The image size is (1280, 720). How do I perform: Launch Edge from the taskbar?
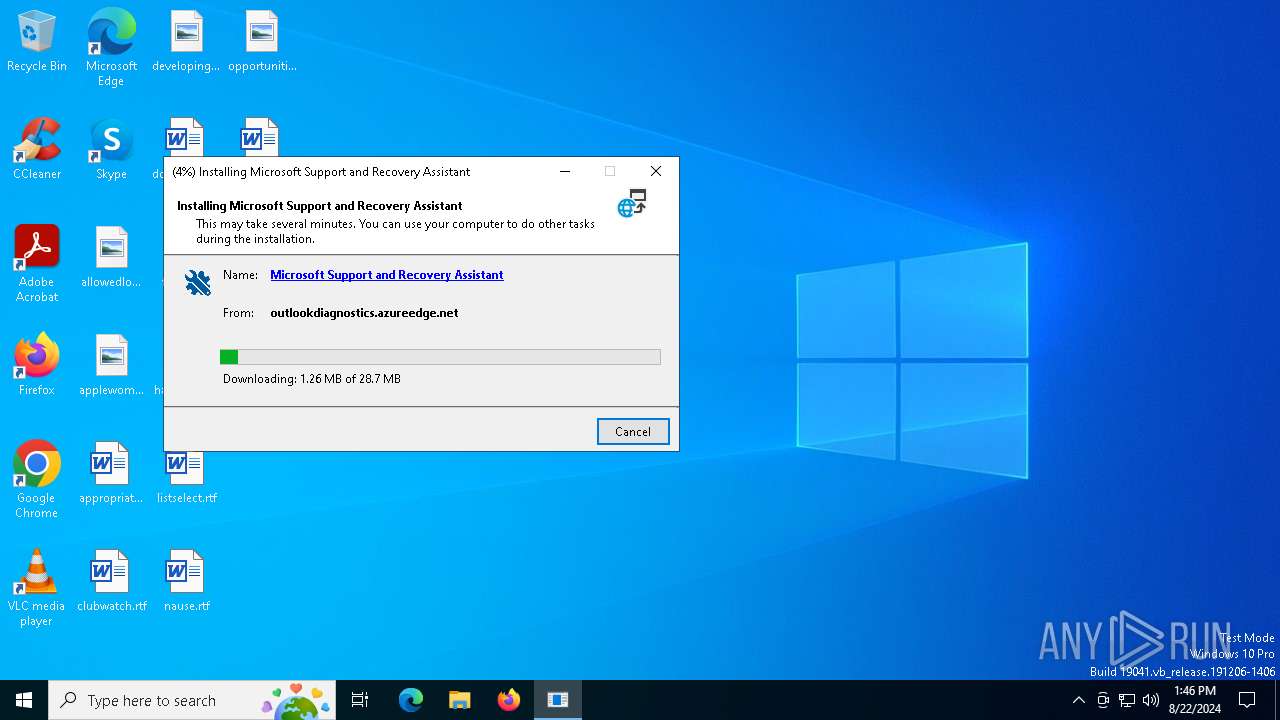(411, 700)
